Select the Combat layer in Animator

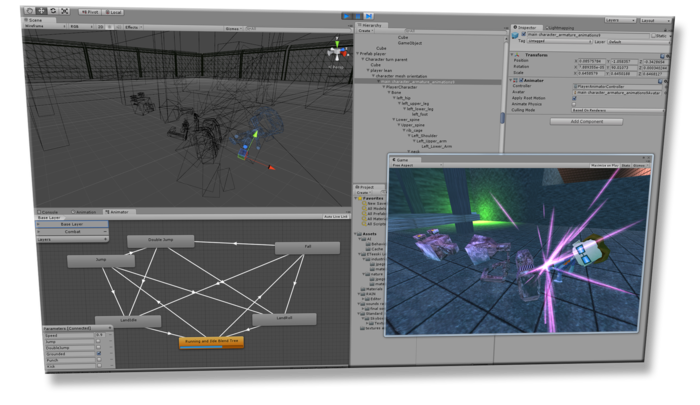pos(72,232)
